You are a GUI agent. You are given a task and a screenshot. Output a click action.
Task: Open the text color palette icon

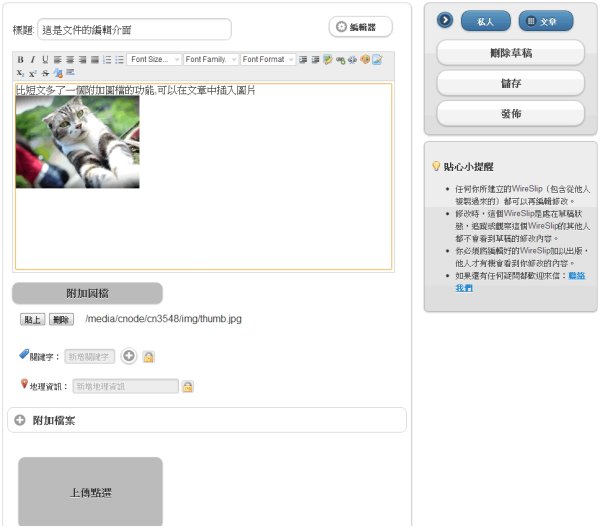(x=365, y=60)
